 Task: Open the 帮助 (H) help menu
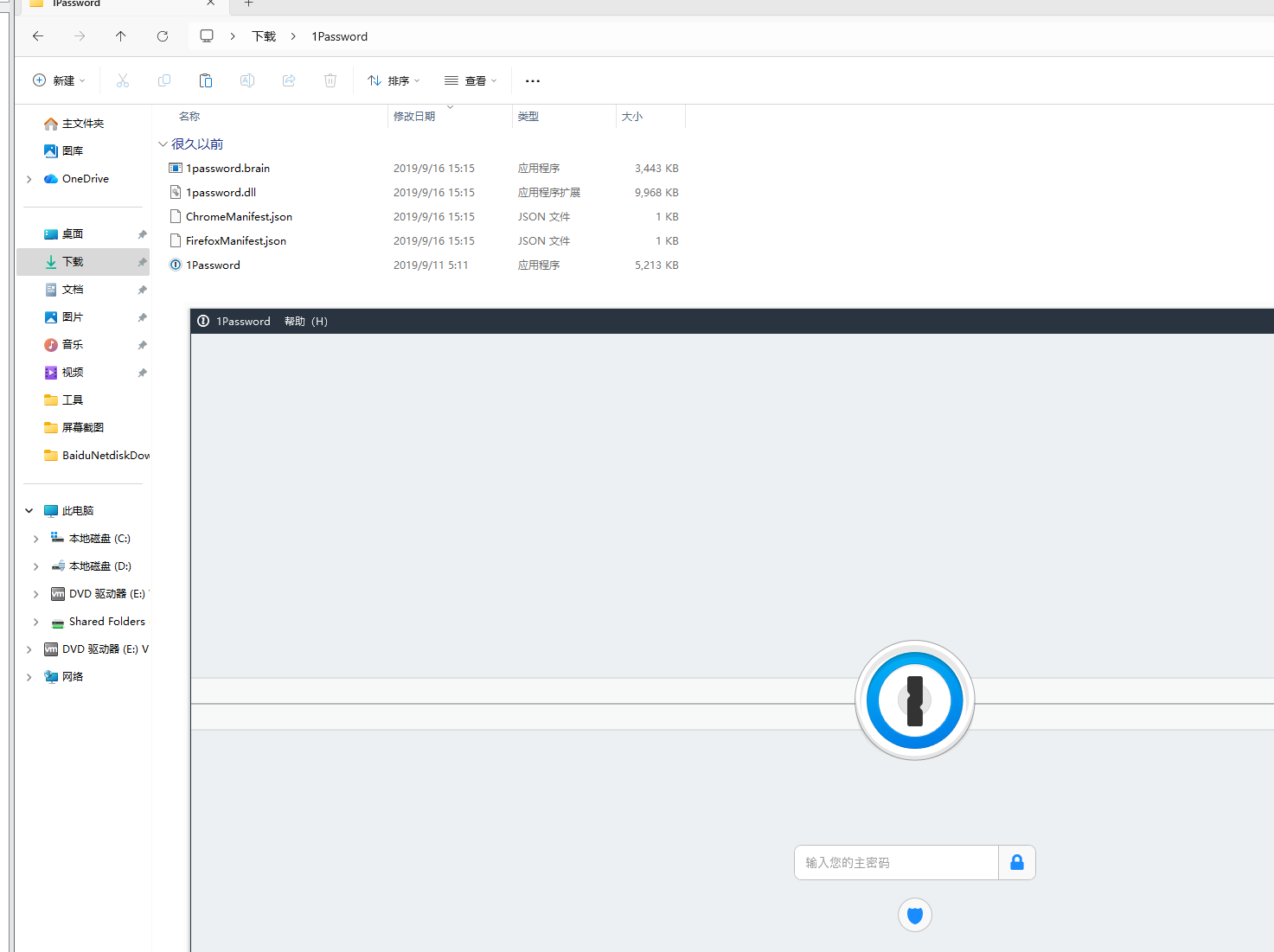(x=306, y=321)
